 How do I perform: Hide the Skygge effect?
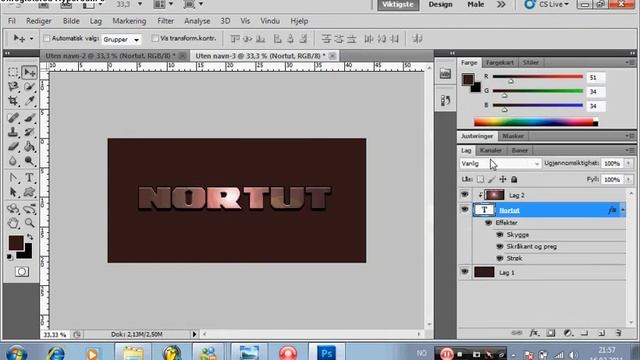pyautogui.click(x=500, y=235)
